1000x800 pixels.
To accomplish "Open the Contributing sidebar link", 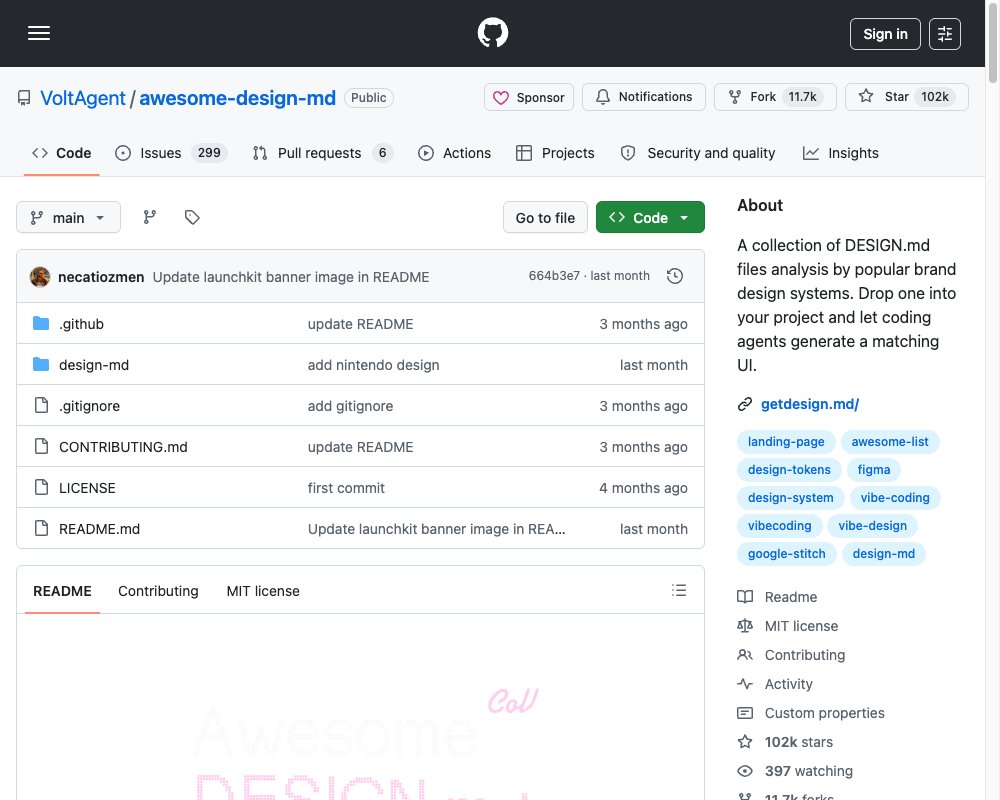I will tap(805, 655).
